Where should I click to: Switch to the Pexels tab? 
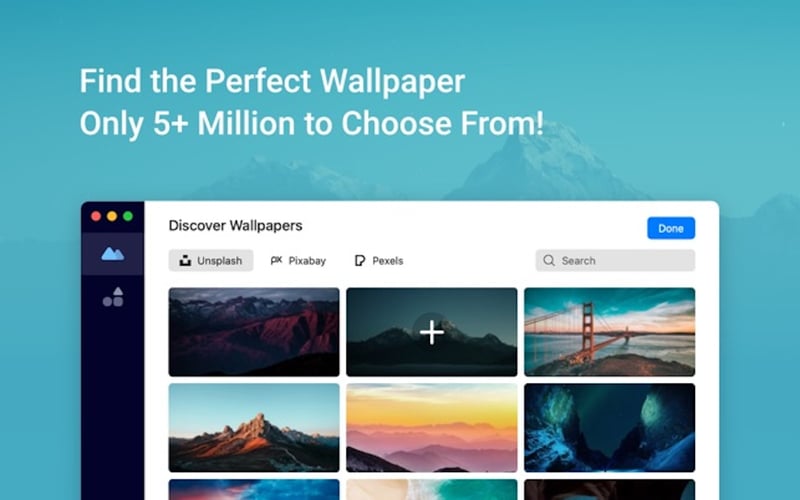(379, 261)
